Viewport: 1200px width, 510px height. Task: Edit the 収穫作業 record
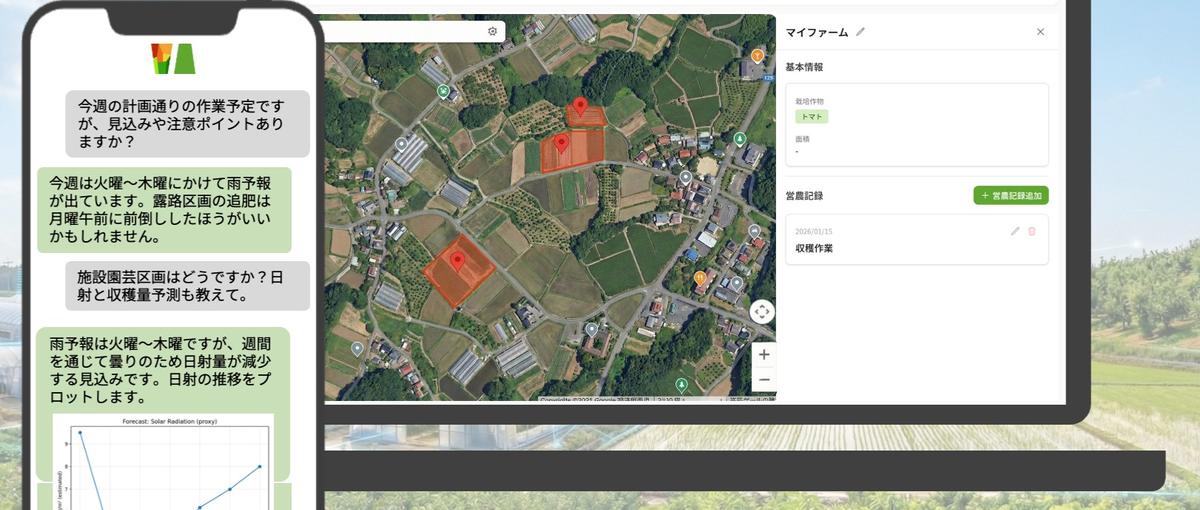(1015, 231)
